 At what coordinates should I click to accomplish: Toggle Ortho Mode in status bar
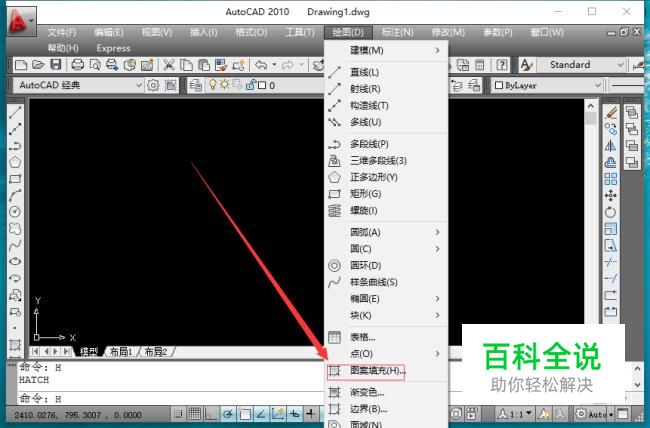(211, 413)
